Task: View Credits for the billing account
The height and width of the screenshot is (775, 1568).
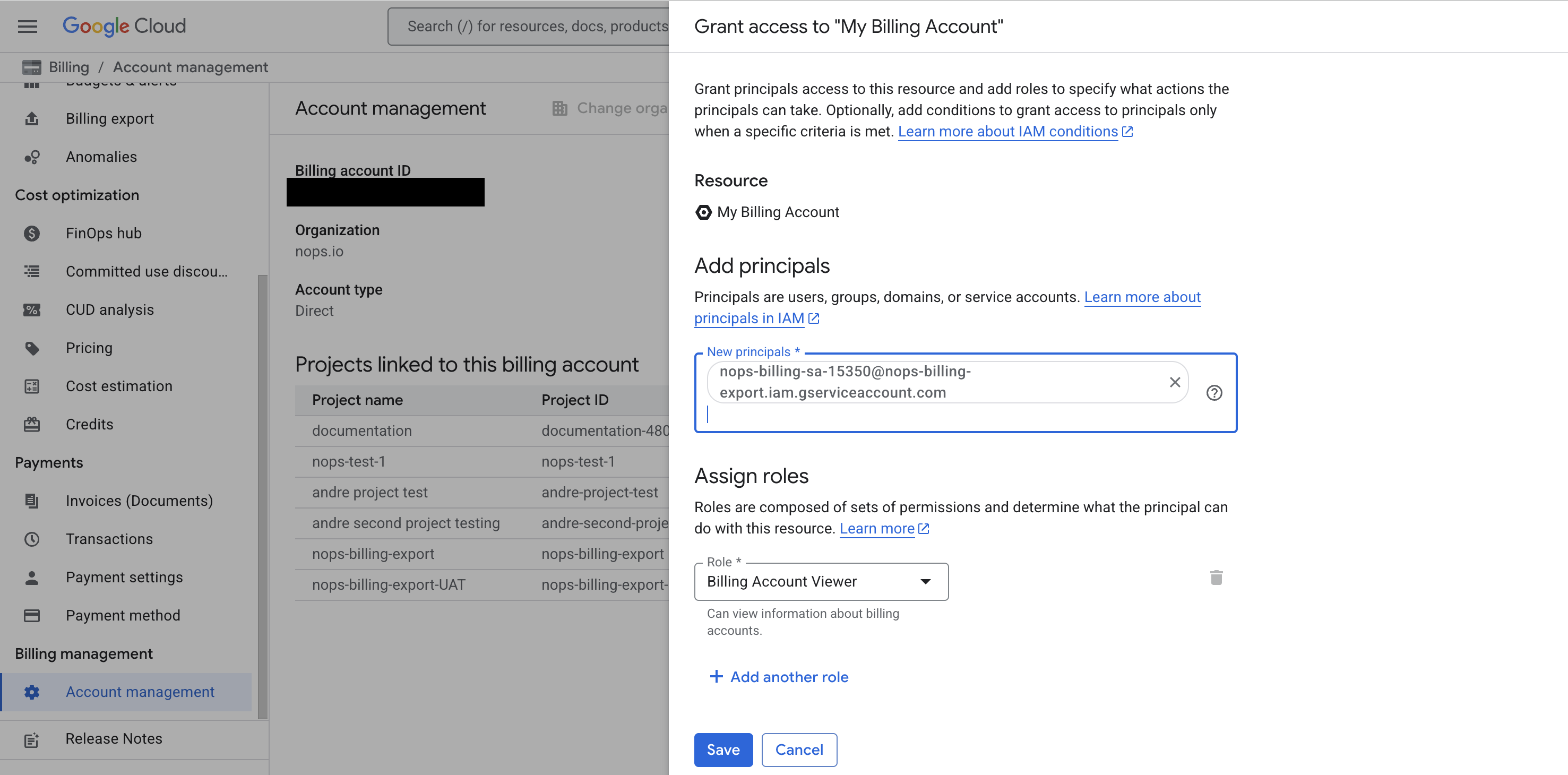Action: click(89, 424)
